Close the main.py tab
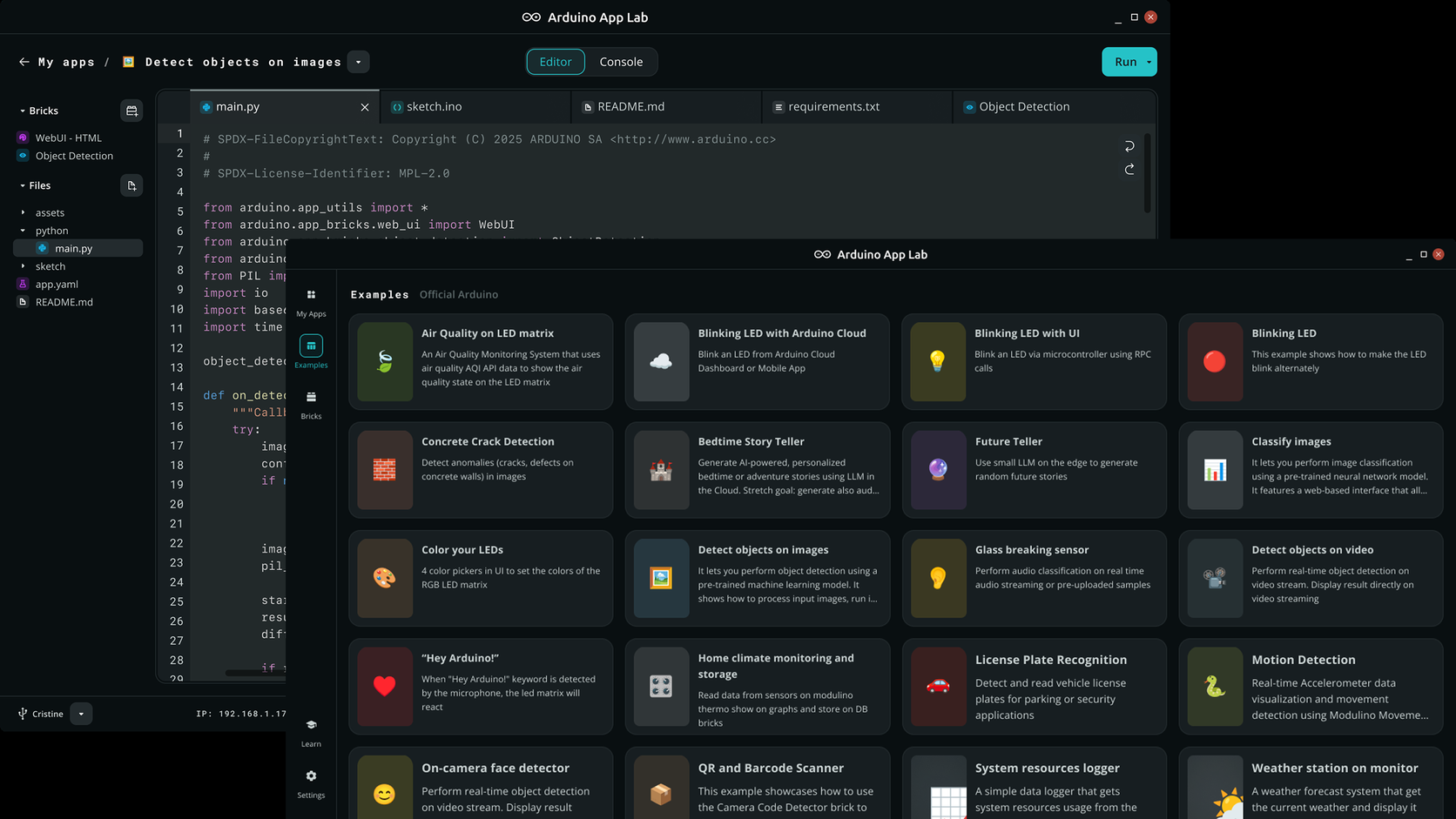The width and height of the screenshot is (1456, 819). [x=365, y=107]
